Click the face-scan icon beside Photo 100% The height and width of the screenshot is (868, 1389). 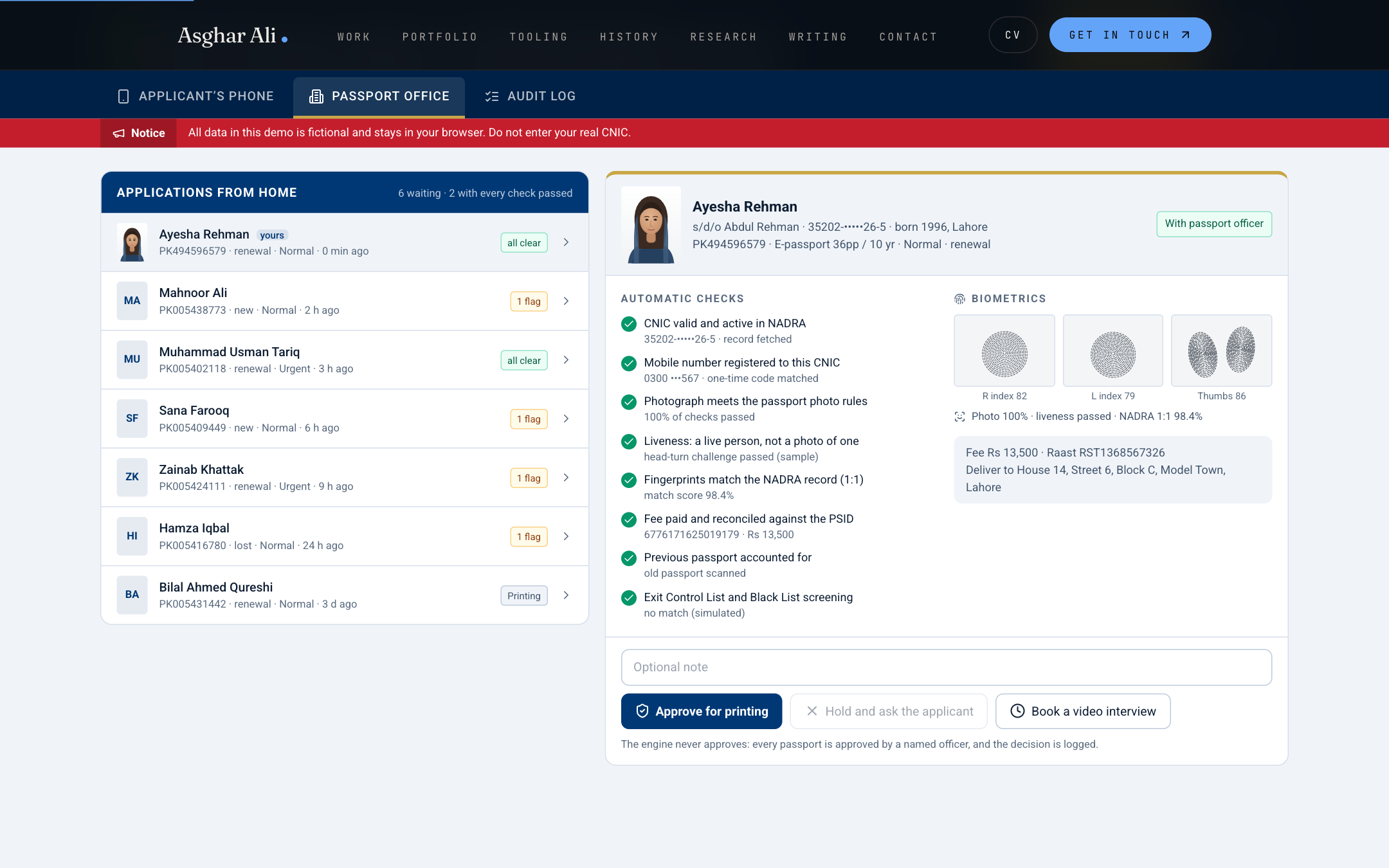click(959, 417)
